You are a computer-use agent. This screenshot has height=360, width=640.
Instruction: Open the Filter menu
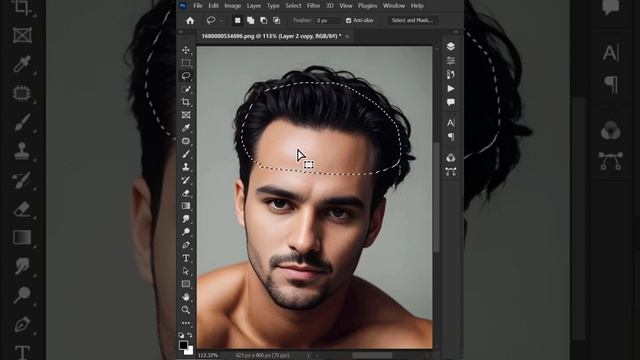coord(313,6)
